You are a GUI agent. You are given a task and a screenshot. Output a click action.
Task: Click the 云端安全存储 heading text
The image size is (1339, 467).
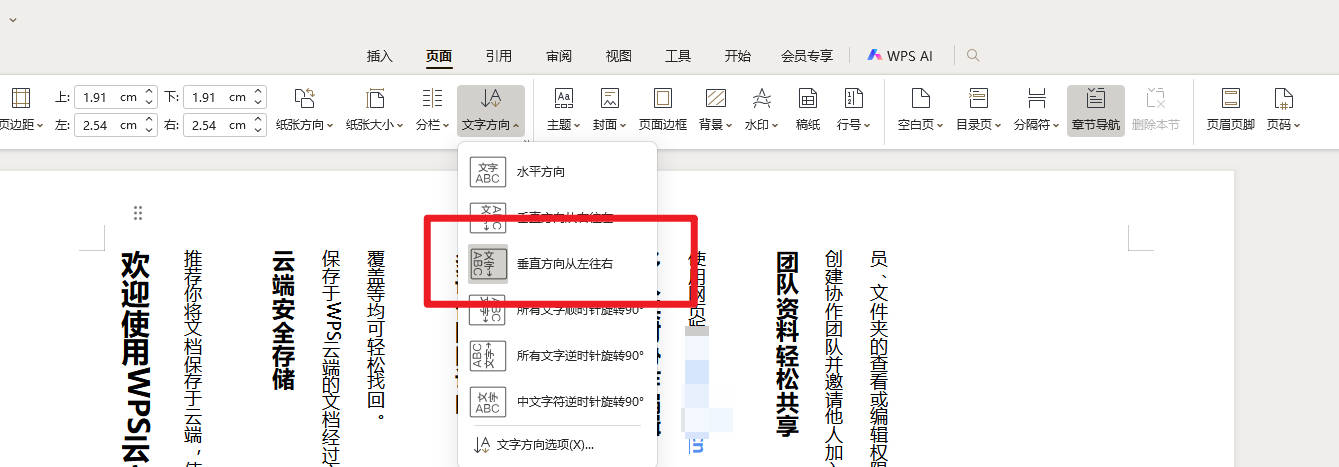point(284,320)
